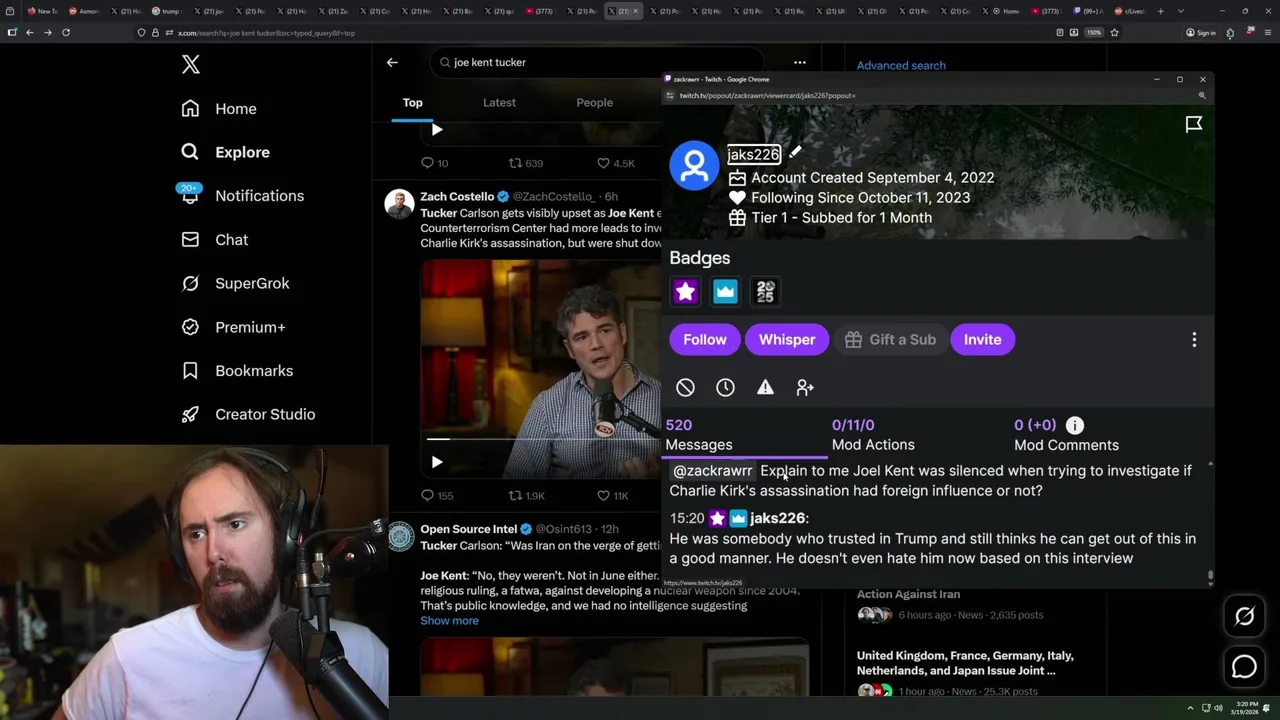The height and width of the screenshot is (720, 1280).
Task: Click the Bookmarks ribbon icon
Action: click(190, 371)
